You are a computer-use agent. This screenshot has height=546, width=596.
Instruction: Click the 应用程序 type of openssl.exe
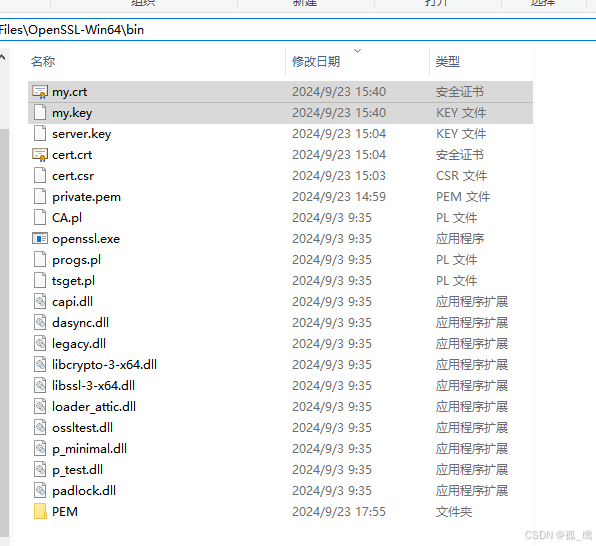[460, 239]
